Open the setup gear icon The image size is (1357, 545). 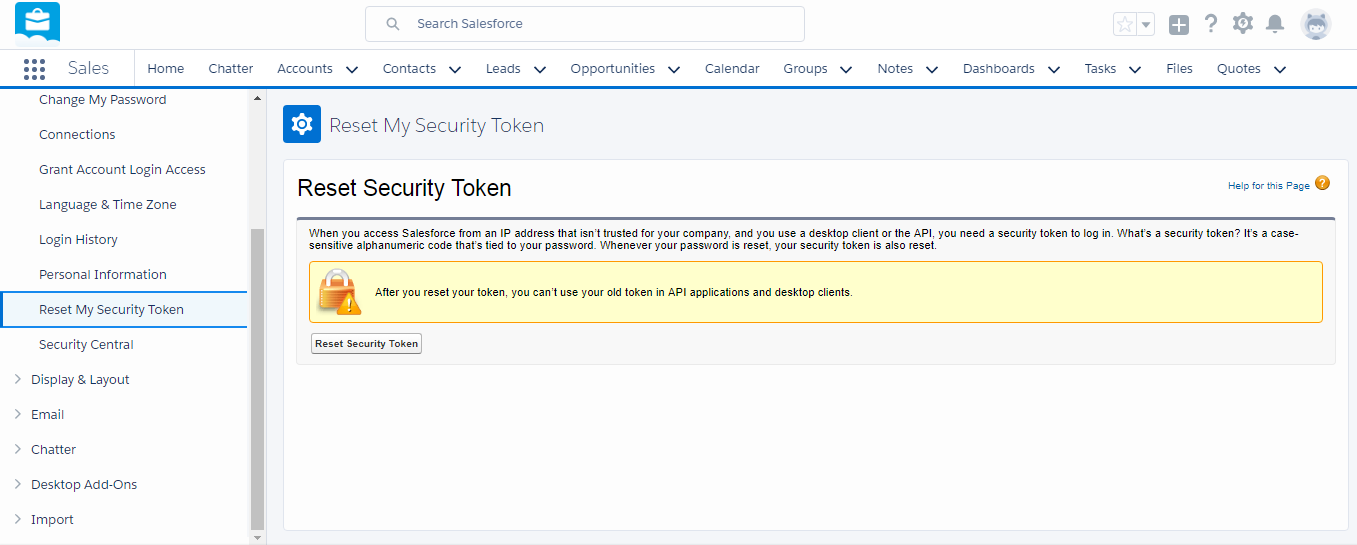tap(1243, 24)
